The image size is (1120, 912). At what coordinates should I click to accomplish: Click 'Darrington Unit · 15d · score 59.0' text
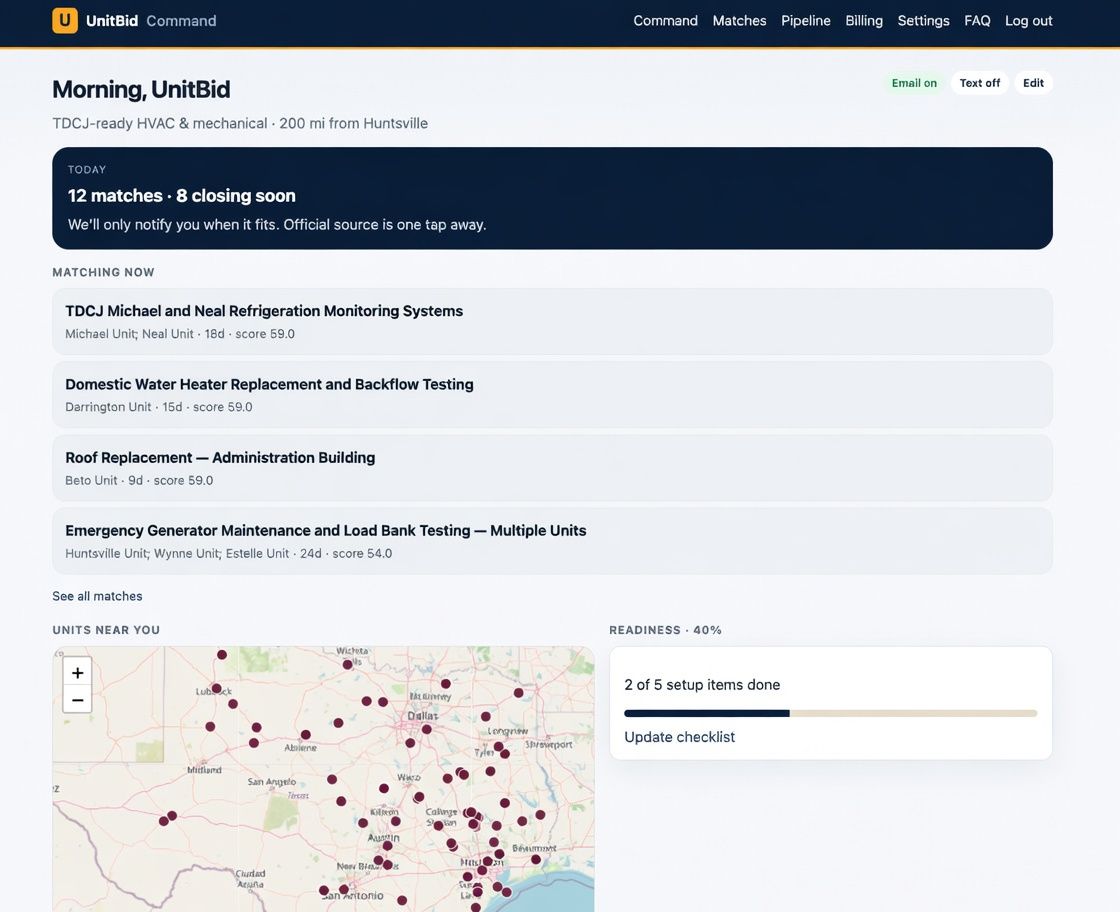click(x=159, y=406)
